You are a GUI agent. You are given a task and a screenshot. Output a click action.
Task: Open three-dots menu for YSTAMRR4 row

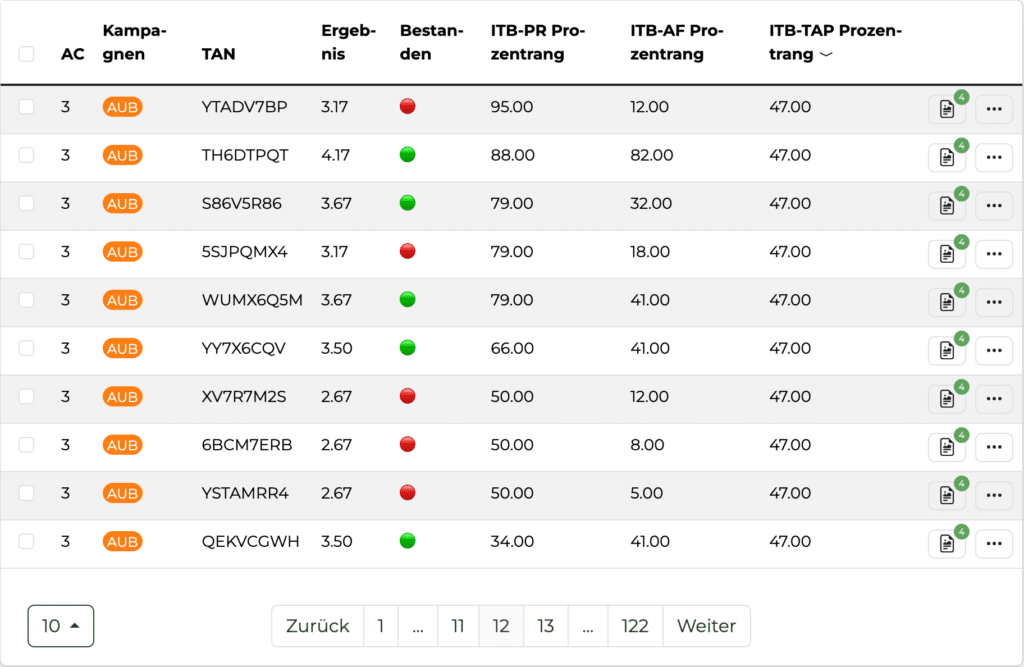click(x=994, y=495)
